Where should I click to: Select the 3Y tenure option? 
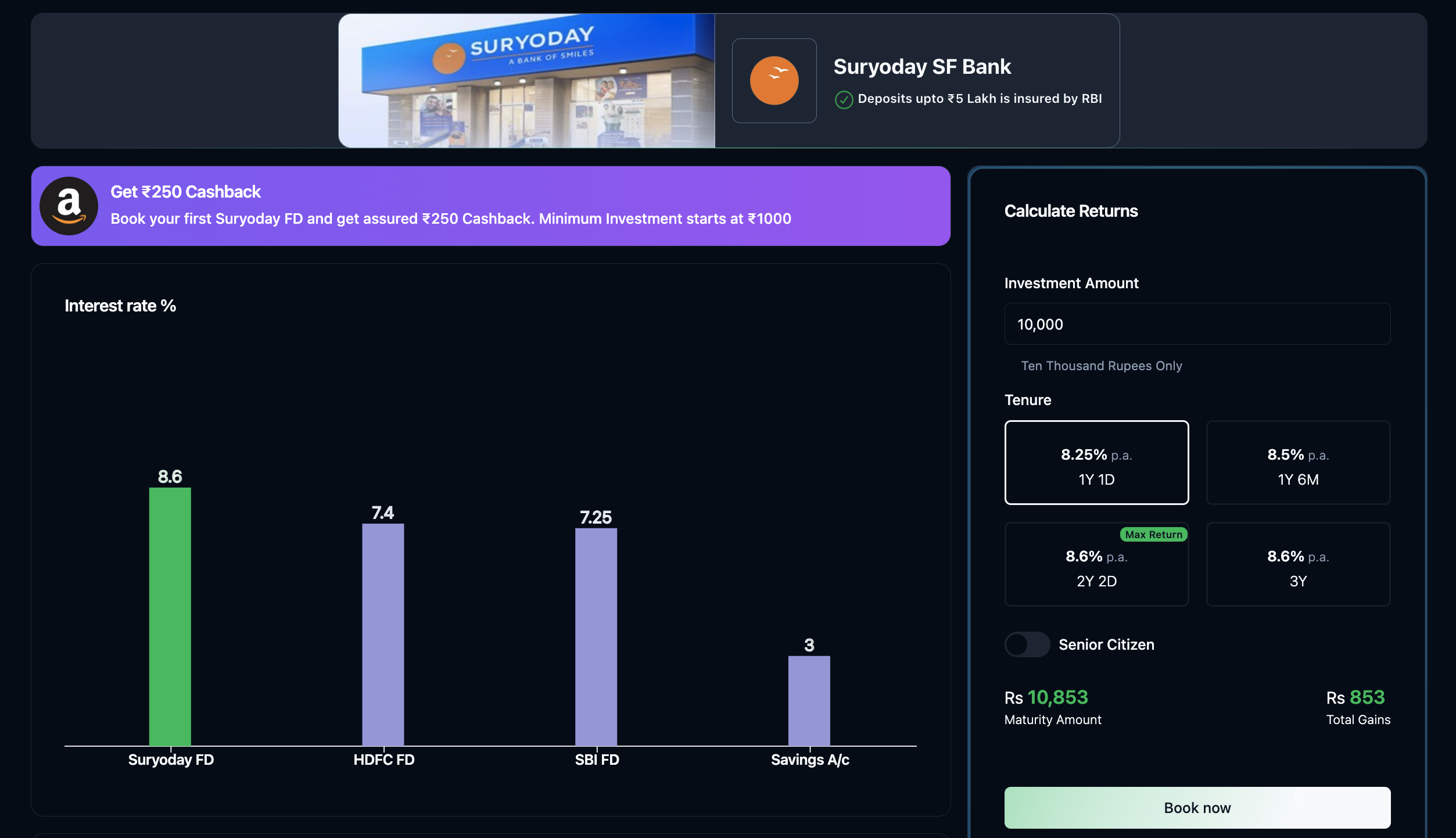1298,564
